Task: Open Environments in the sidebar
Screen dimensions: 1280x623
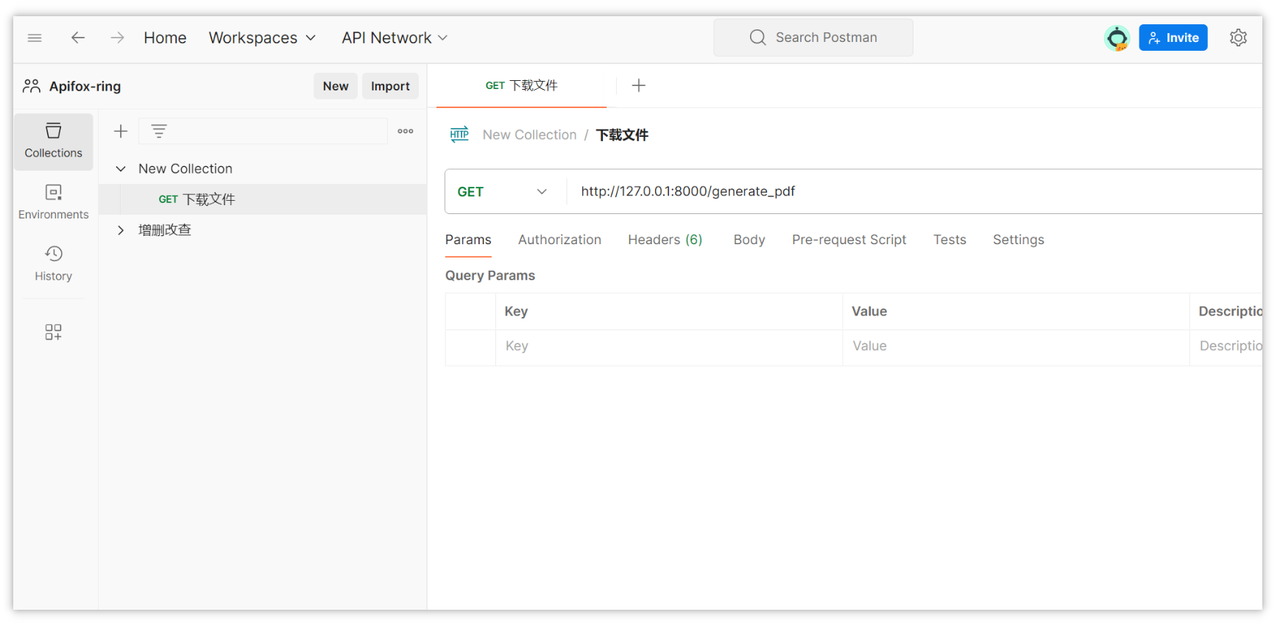Action: point(53,202)
